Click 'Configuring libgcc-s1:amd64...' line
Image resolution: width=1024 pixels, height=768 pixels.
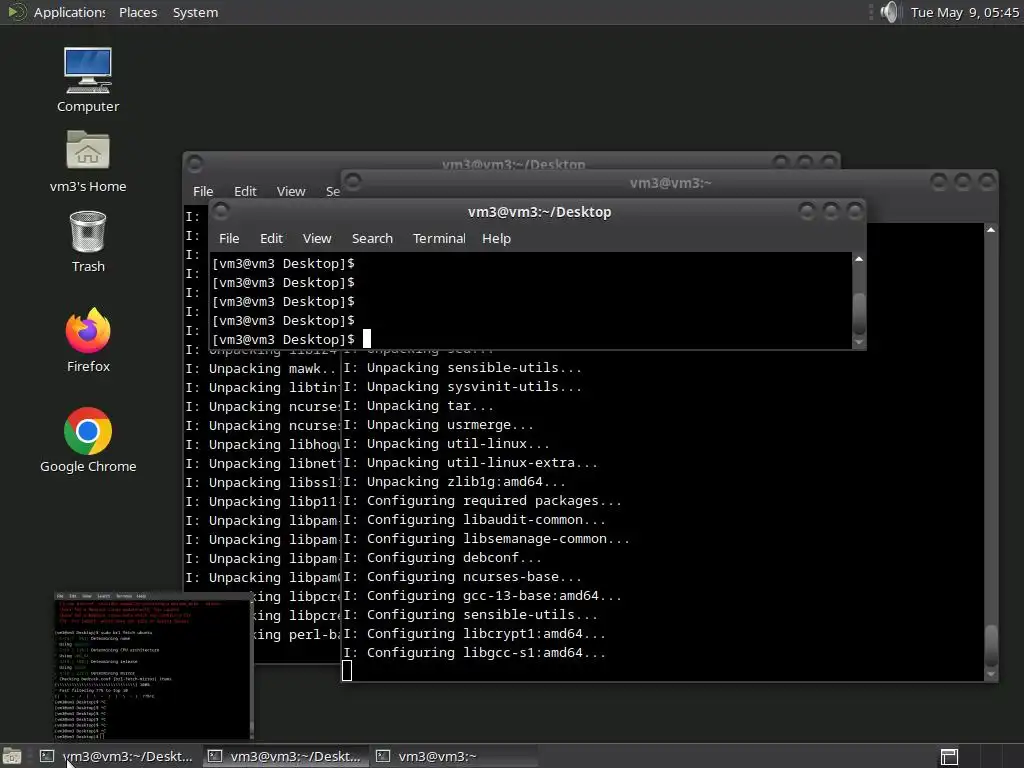(475, 652)
